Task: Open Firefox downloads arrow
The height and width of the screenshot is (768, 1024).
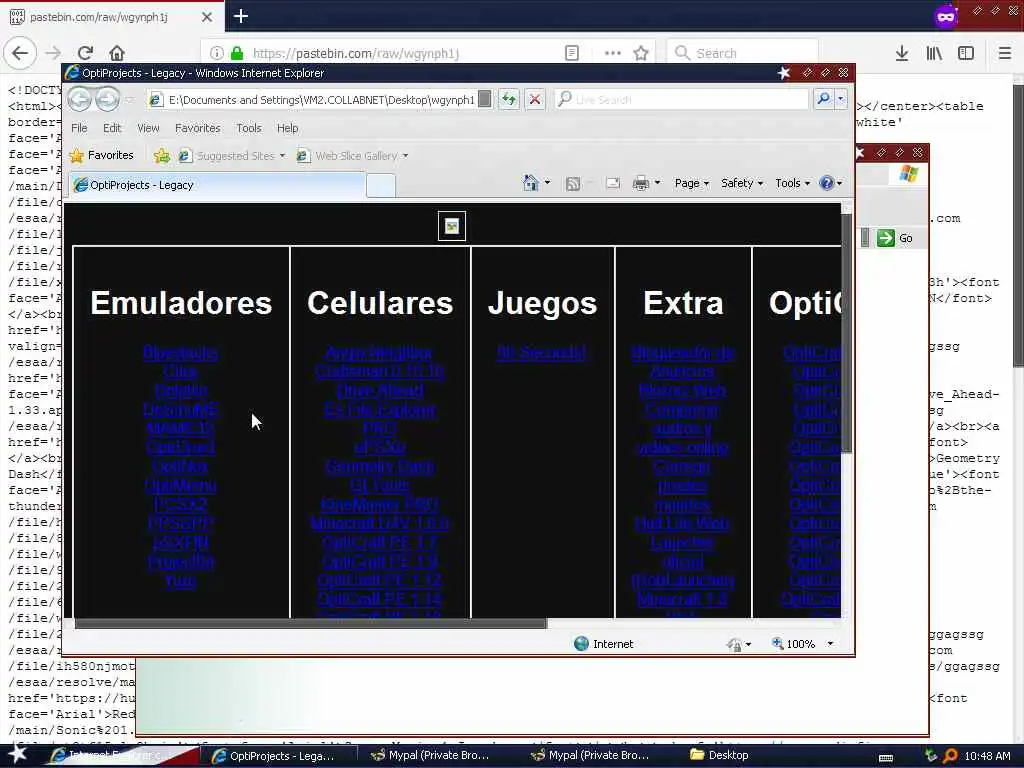Action: (x=902, y=53)
